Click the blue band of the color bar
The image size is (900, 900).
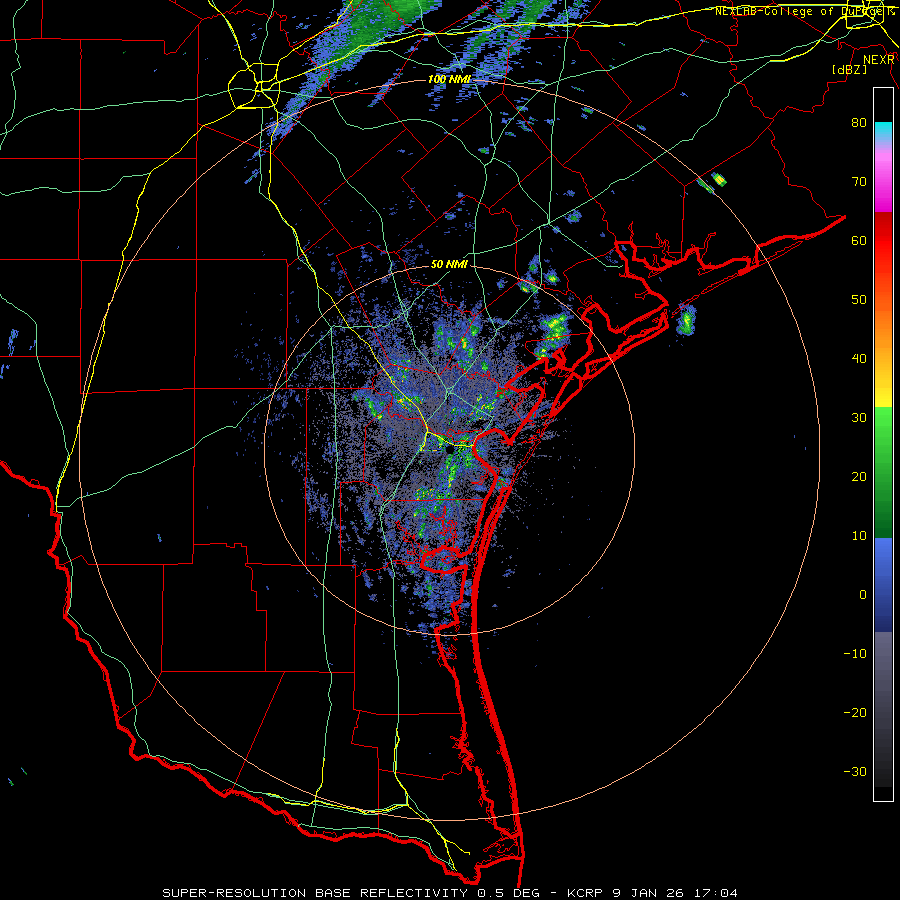point(883,585)
